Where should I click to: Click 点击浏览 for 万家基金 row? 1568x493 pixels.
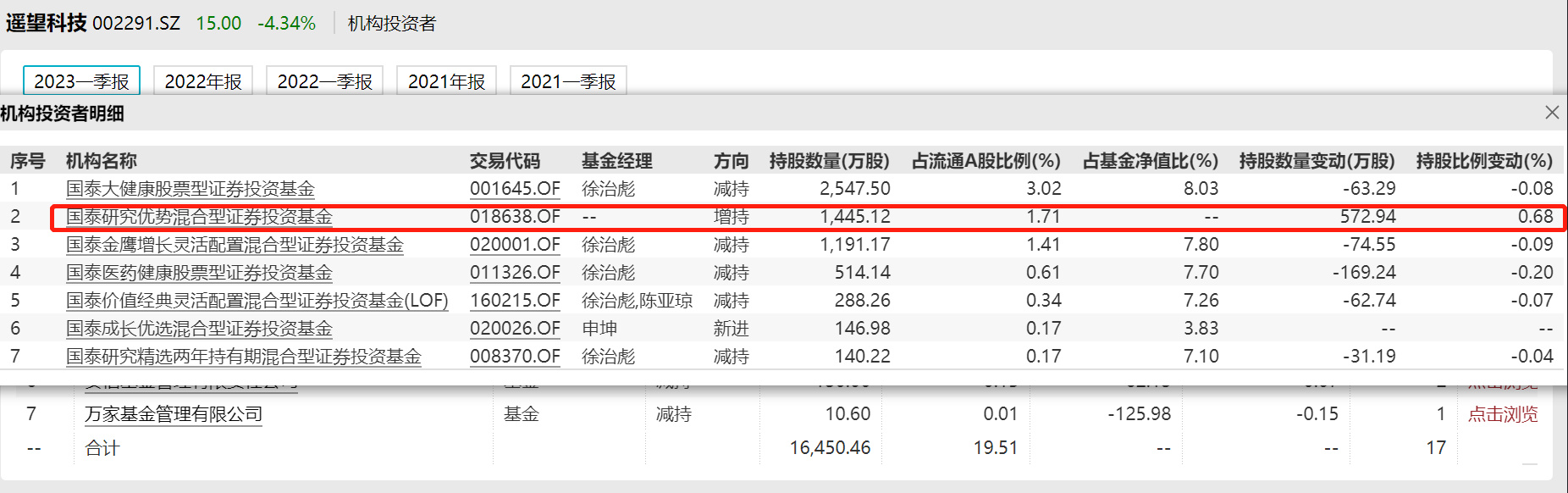(1502, 414)
